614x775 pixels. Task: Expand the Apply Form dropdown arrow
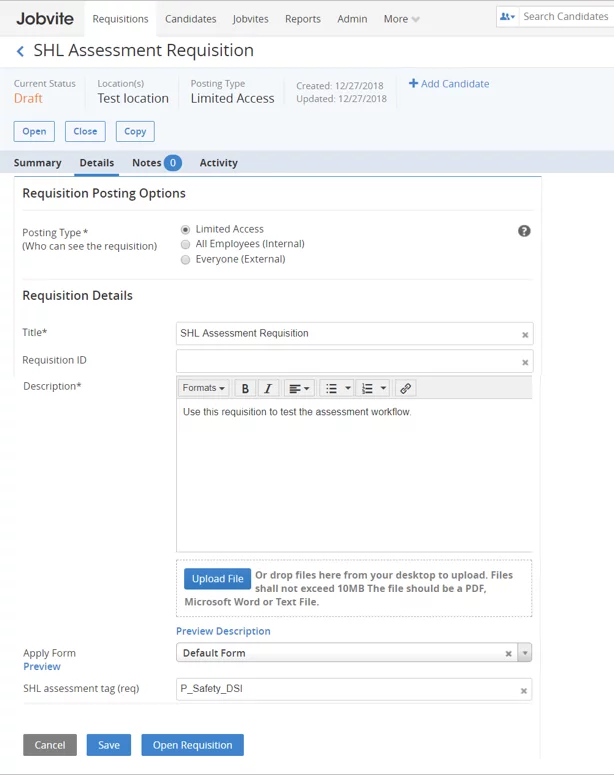(525, 653)
